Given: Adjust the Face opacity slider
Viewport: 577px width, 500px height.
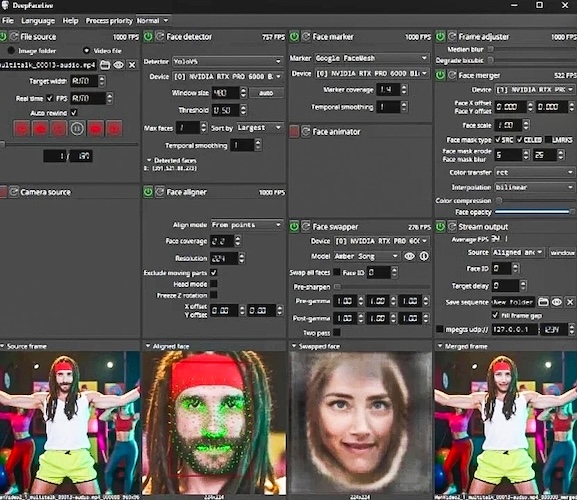Looking at the screenshot, I should [534, 212].
